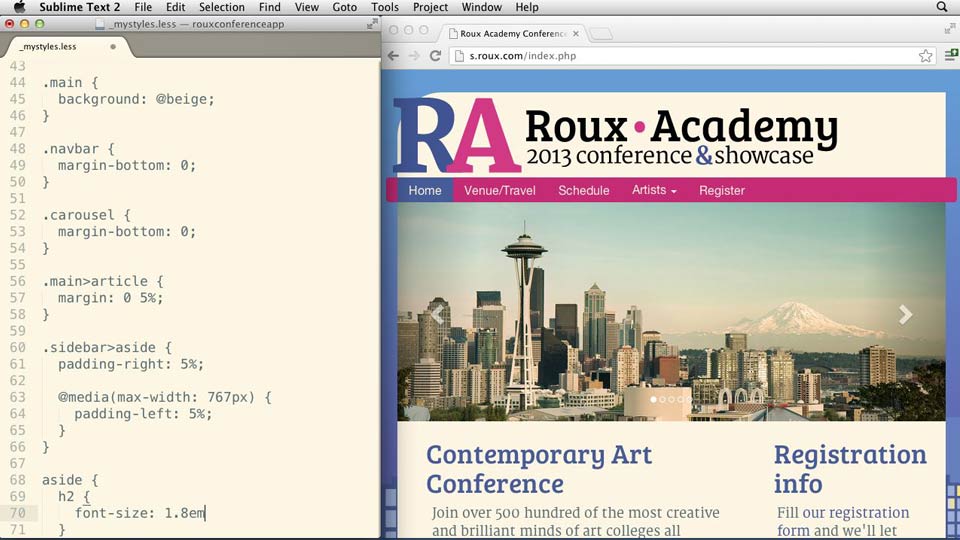The image size is (960, 540).
Task: Go to the Home nav item
Action: [x=425, y=190]
